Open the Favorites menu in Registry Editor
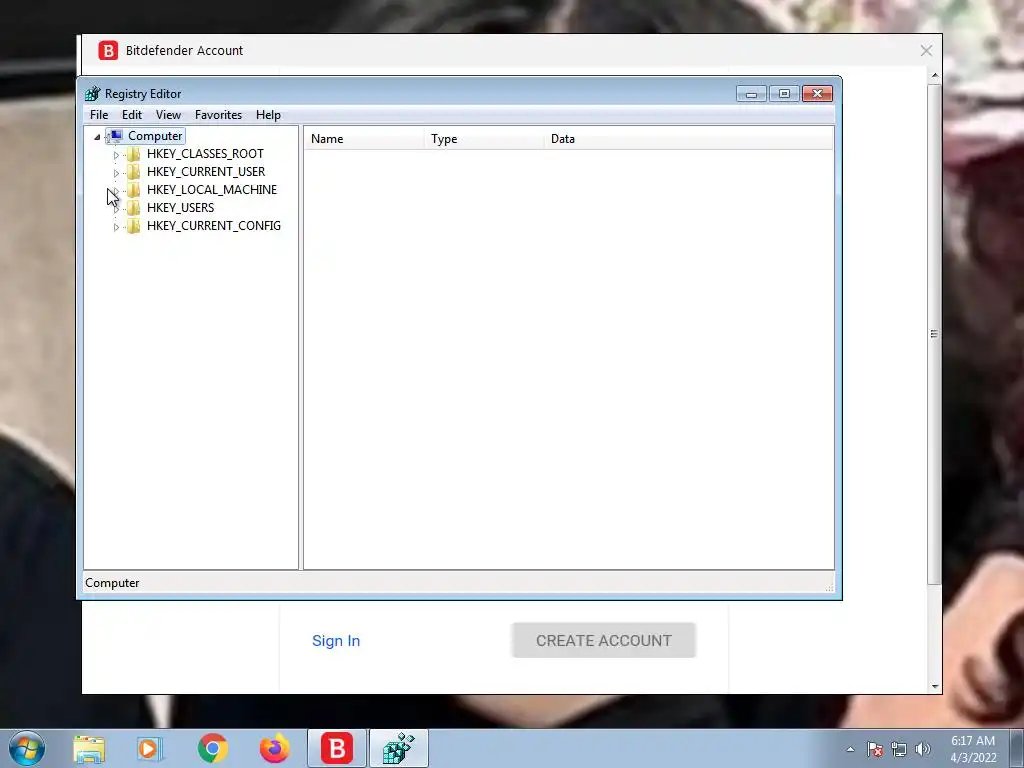 point(218,115)
